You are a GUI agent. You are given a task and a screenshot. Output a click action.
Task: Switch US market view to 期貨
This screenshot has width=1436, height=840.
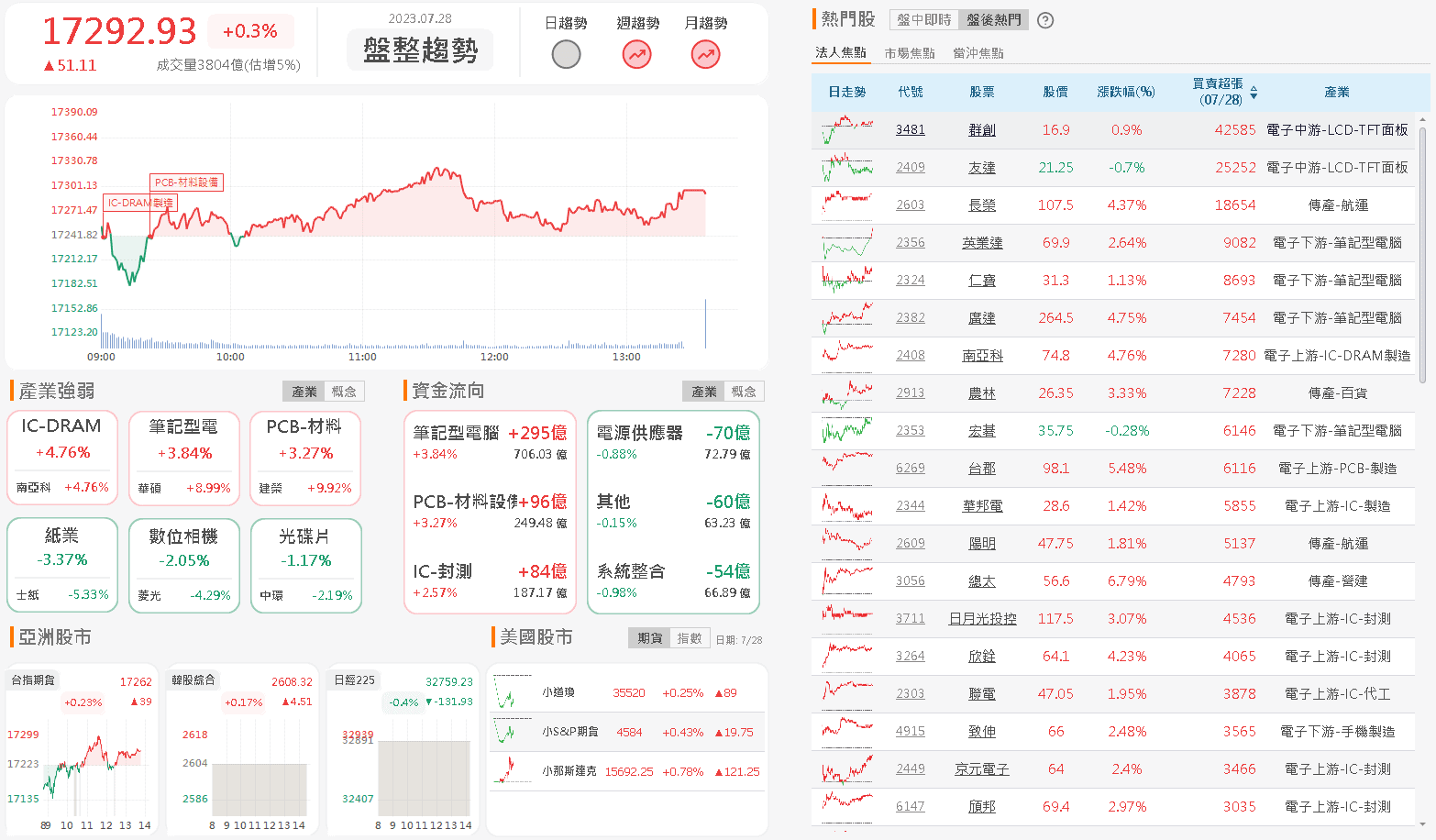[x=650, y=638]
